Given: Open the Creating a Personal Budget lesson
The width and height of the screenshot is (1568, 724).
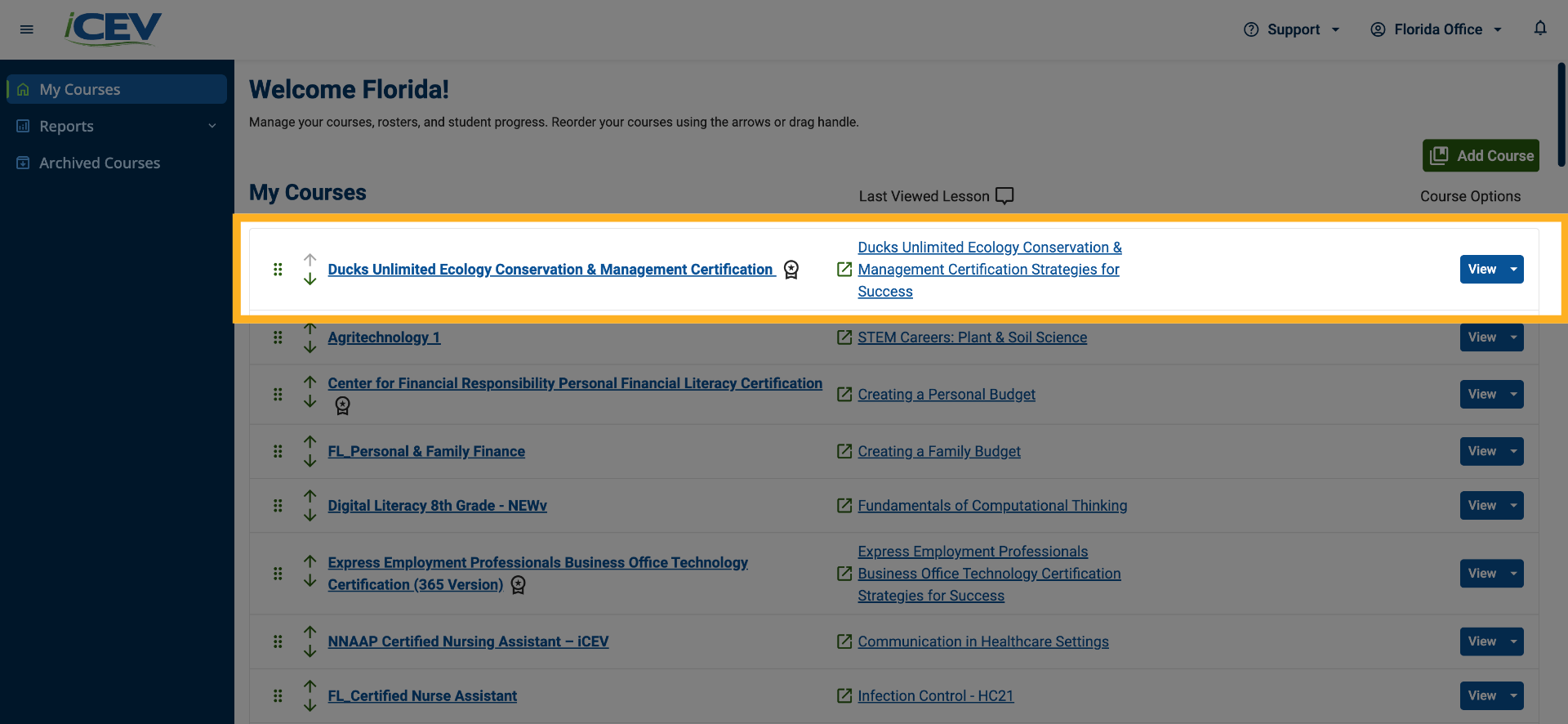Looking at the screenshot, I should click(947, 395).
